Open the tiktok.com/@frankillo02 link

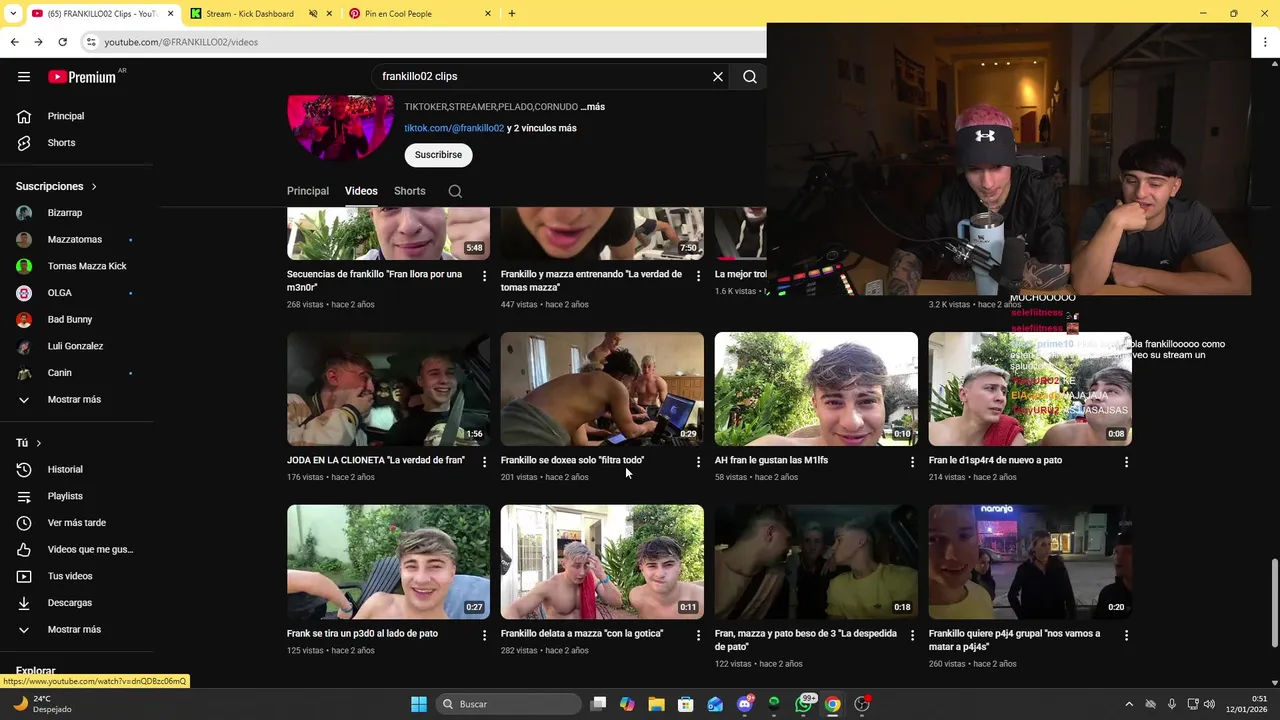click(x=454, y=128)
